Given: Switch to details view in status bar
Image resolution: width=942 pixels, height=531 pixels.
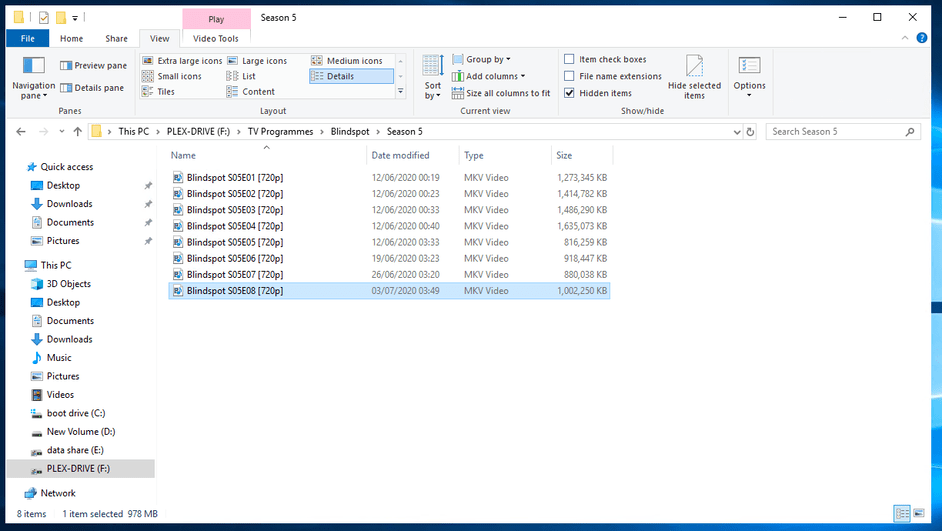Looking at the screenshot, I should pos(902,513).
